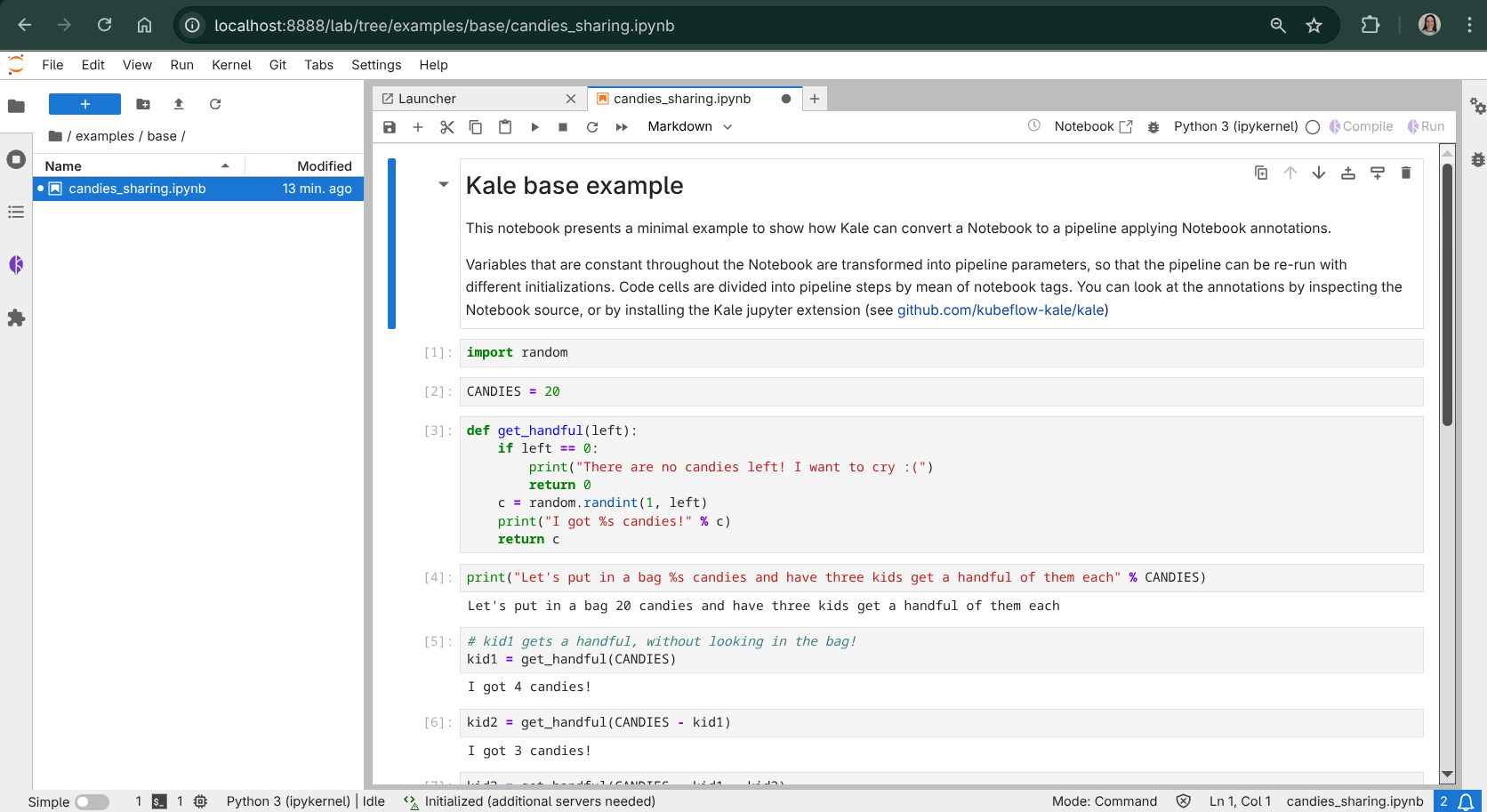
Task: Open the View menu
Action: tap(137, 65)
